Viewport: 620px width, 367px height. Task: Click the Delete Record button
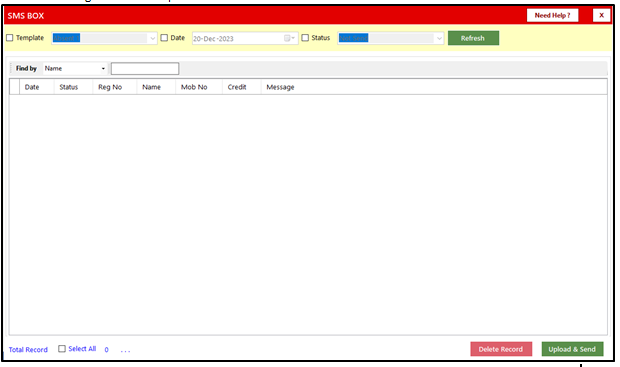pos(501,349)
